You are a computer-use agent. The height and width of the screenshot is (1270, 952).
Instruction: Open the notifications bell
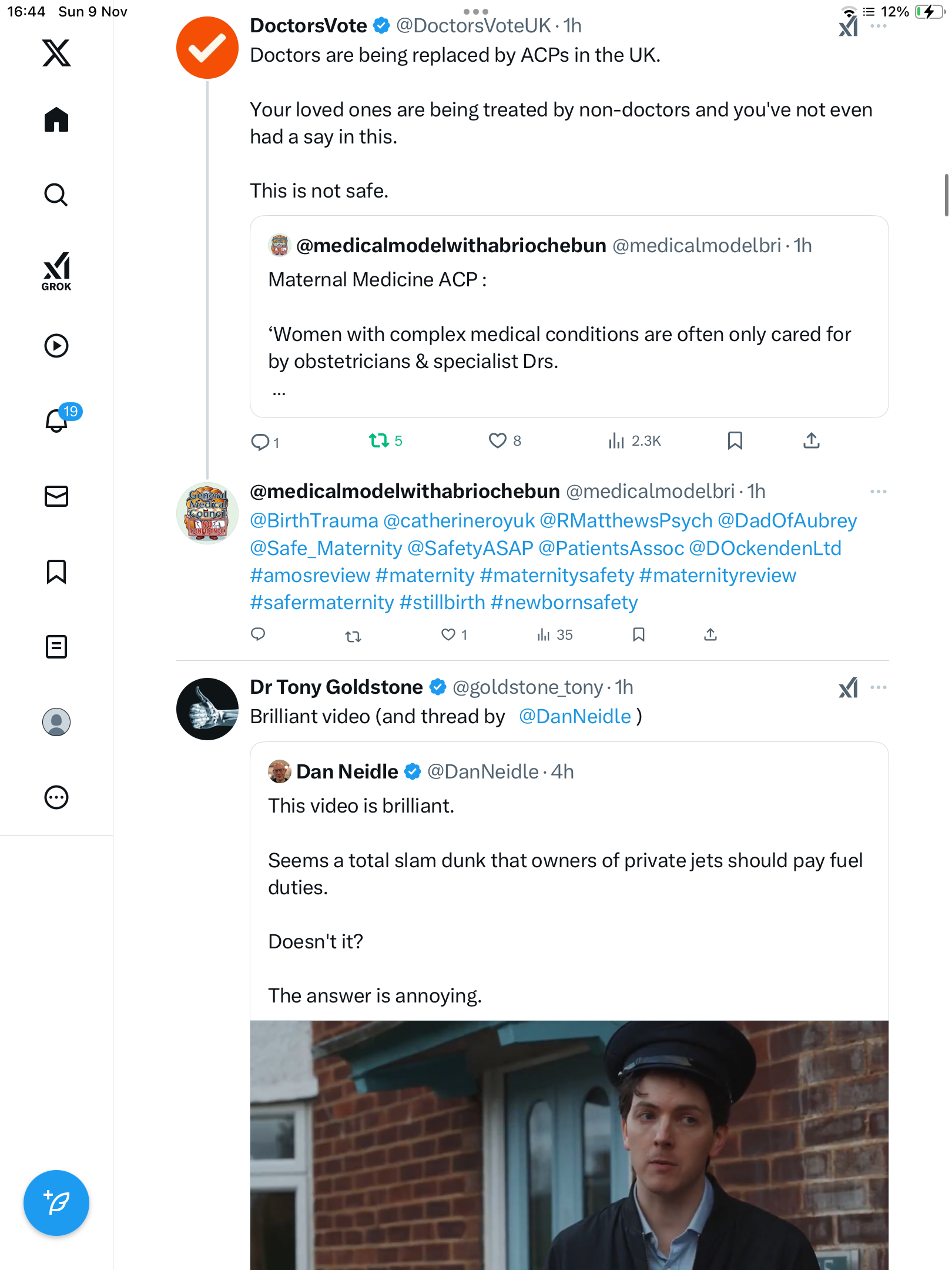click(57, 420)
